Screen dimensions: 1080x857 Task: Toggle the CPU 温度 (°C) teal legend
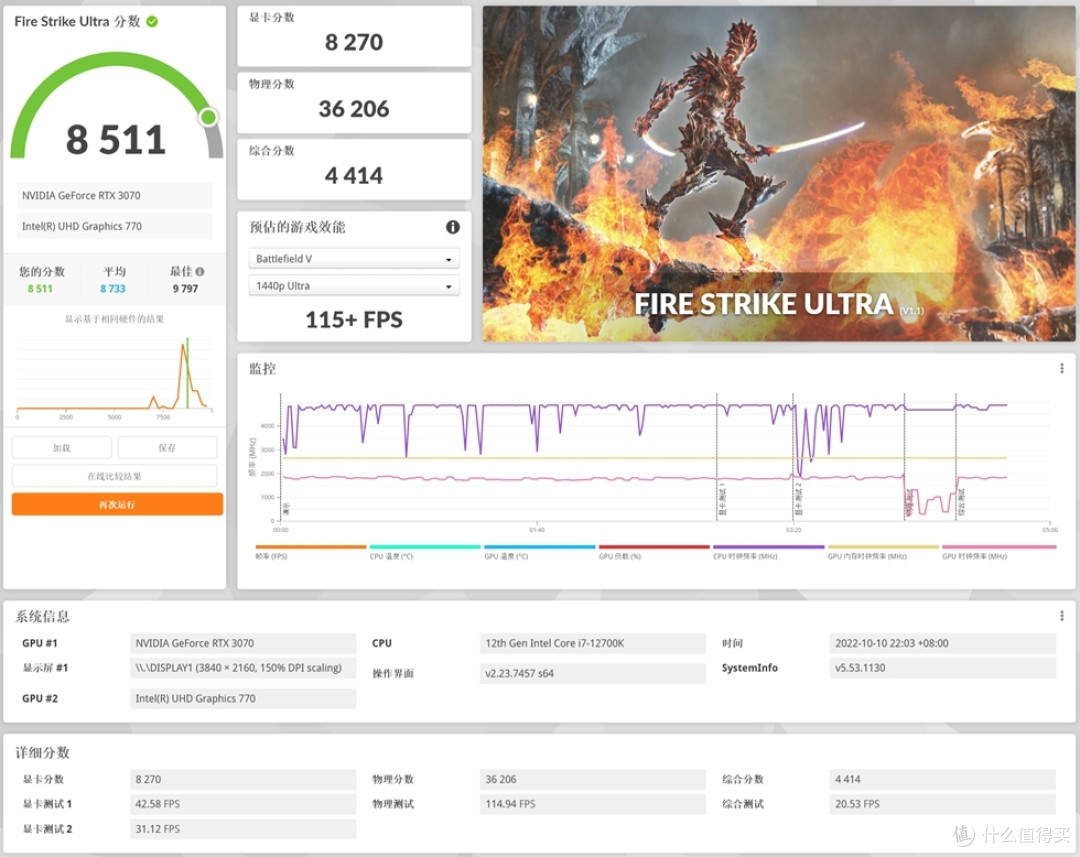click(x=425, y=553)
